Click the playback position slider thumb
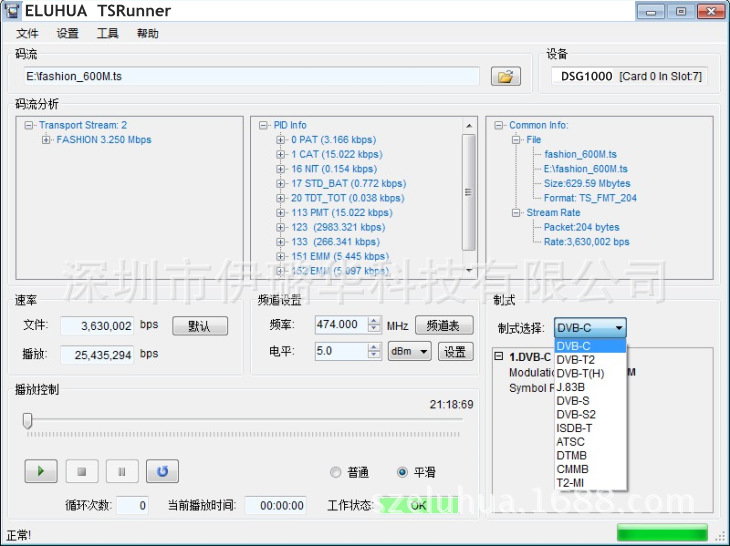The image size is (730, 546). pos(27,420)
